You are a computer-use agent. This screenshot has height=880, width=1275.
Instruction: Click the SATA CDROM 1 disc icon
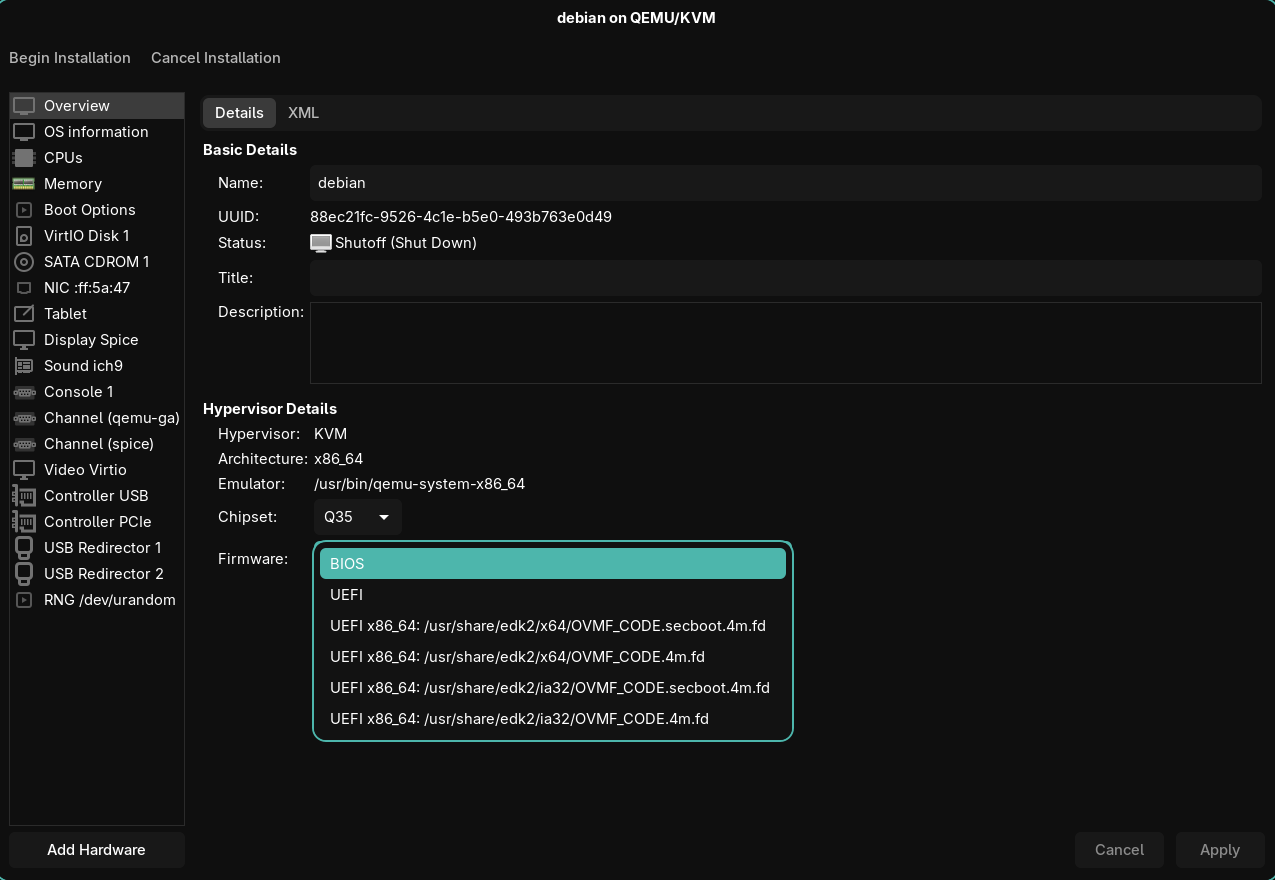(x=24, y=262)
